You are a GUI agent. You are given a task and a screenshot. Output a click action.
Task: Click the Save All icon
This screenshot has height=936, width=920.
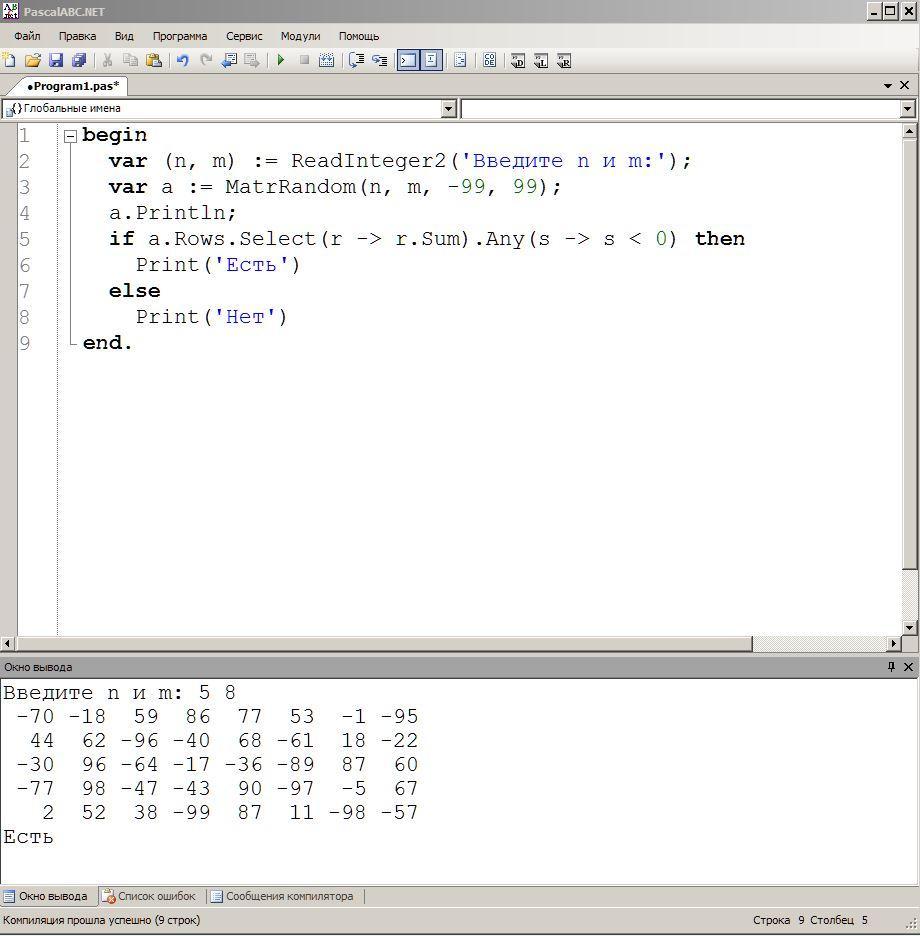pos(79,60)
